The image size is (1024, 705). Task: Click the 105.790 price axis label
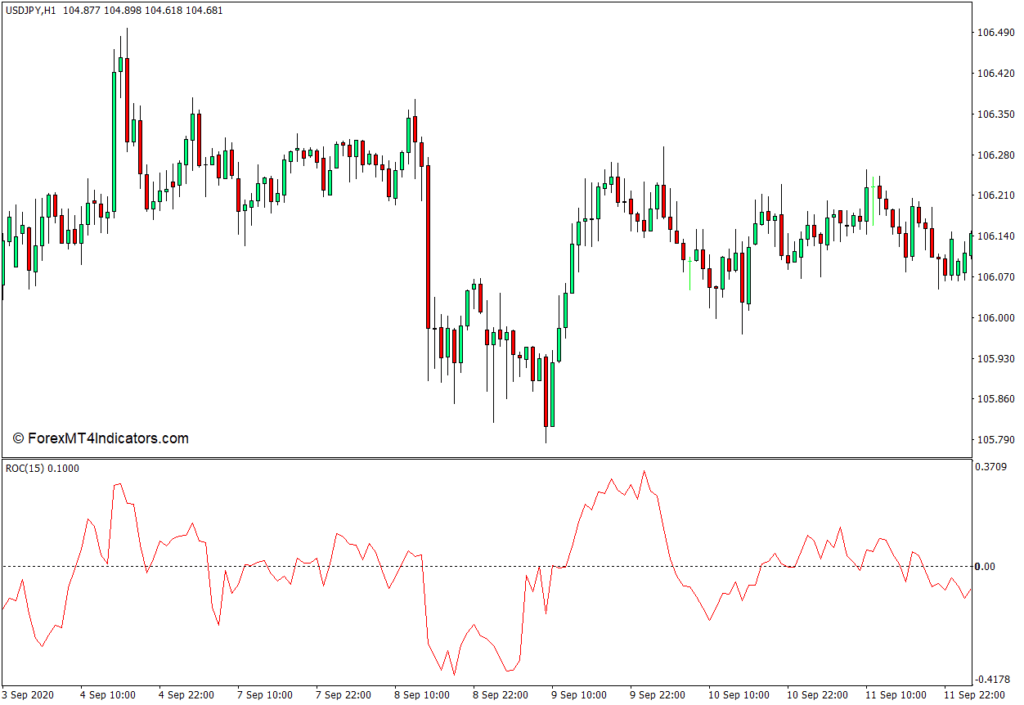click(x=993, y=440)
